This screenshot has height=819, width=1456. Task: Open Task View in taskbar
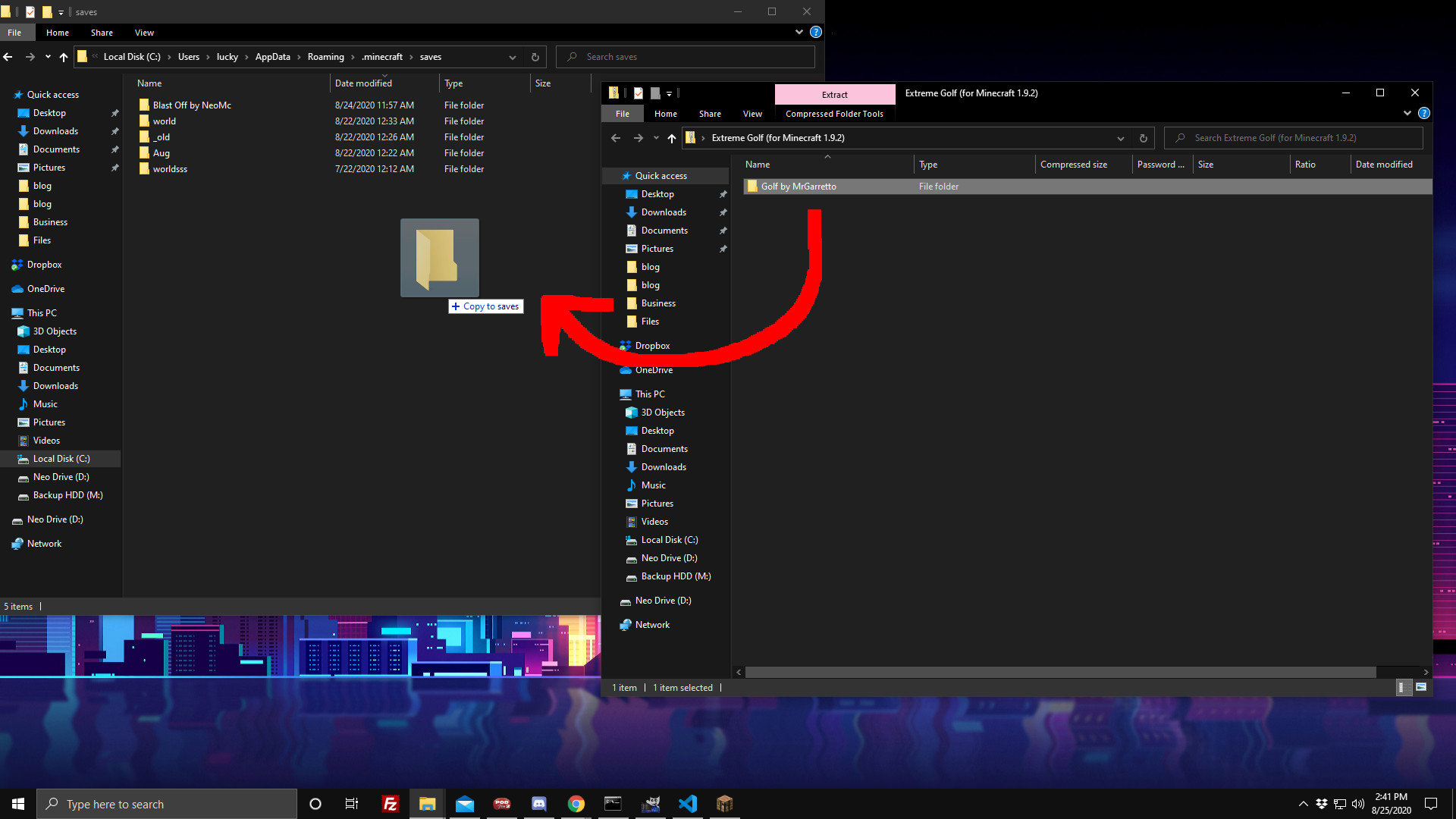pyautogui.click(x=352, y=804)
